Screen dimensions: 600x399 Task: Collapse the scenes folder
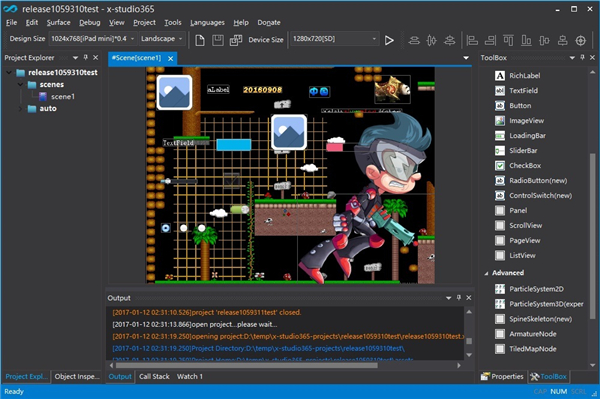point(20,85)
